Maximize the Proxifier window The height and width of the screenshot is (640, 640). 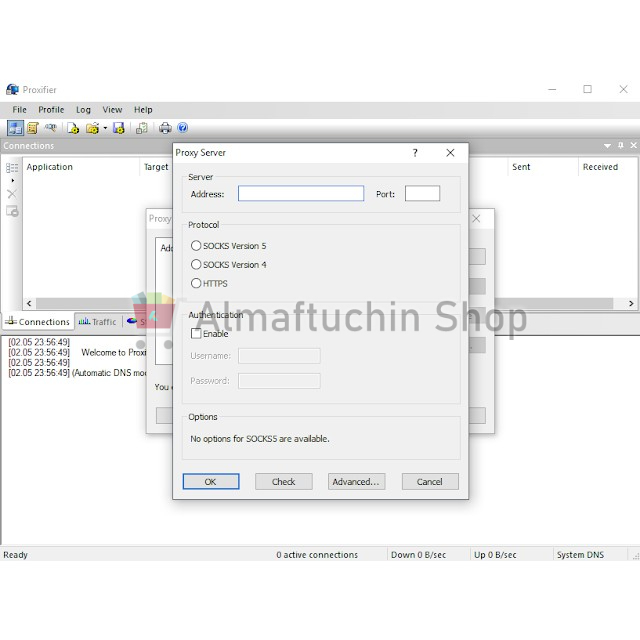tap(587, 89)
